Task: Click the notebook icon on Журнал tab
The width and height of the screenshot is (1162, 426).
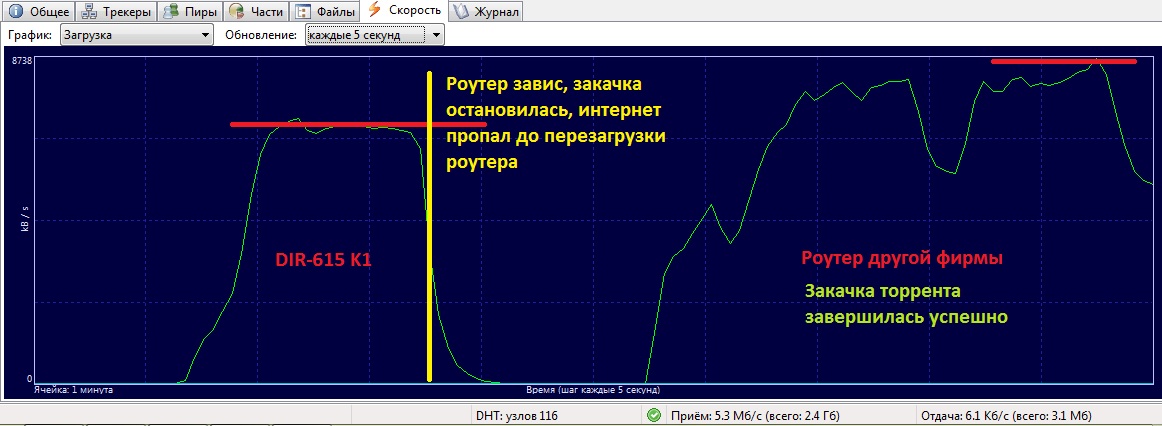Action: pyautogui.click(x=461, y=12)
